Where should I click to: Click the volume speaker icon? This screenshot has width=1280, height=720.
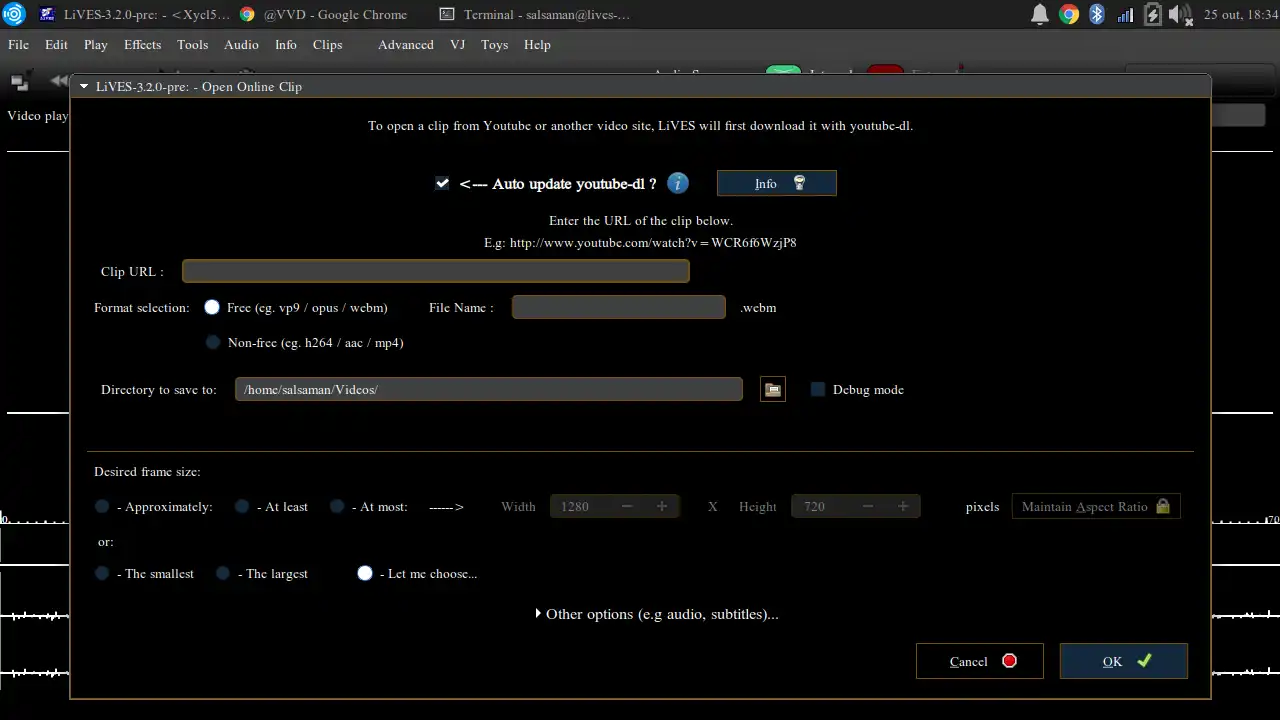(x=1181, y=14)
